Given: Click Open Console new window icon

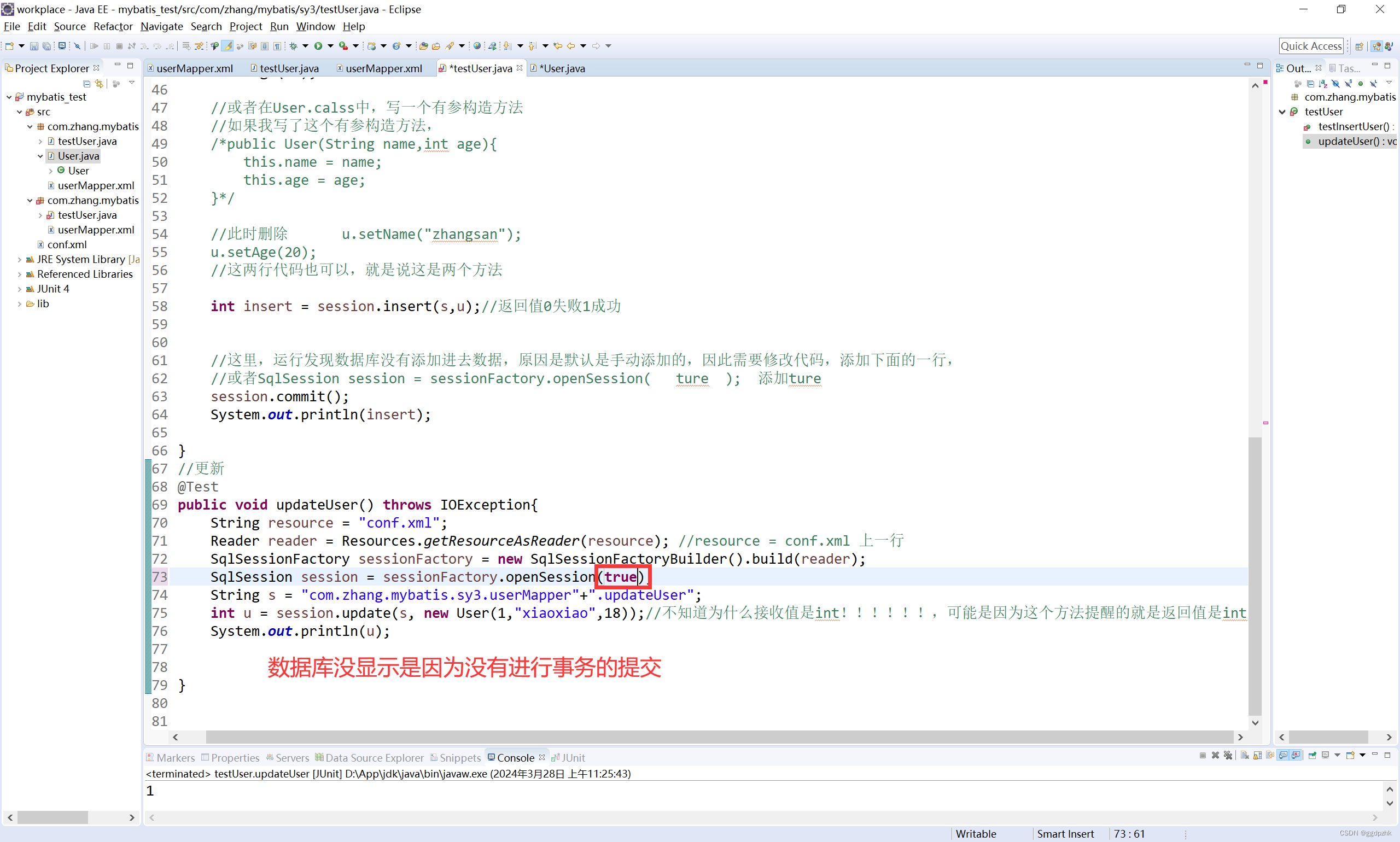Looking at the screenshot, I should (x=1350, y=755).
